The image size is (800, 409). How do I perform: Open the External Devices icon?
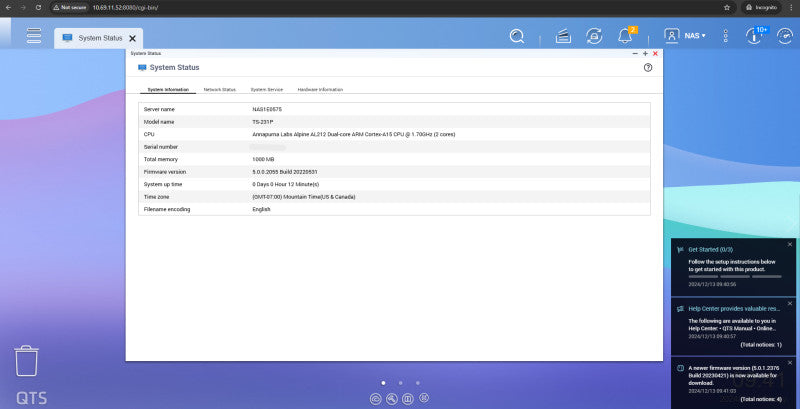tap(594, 36)
